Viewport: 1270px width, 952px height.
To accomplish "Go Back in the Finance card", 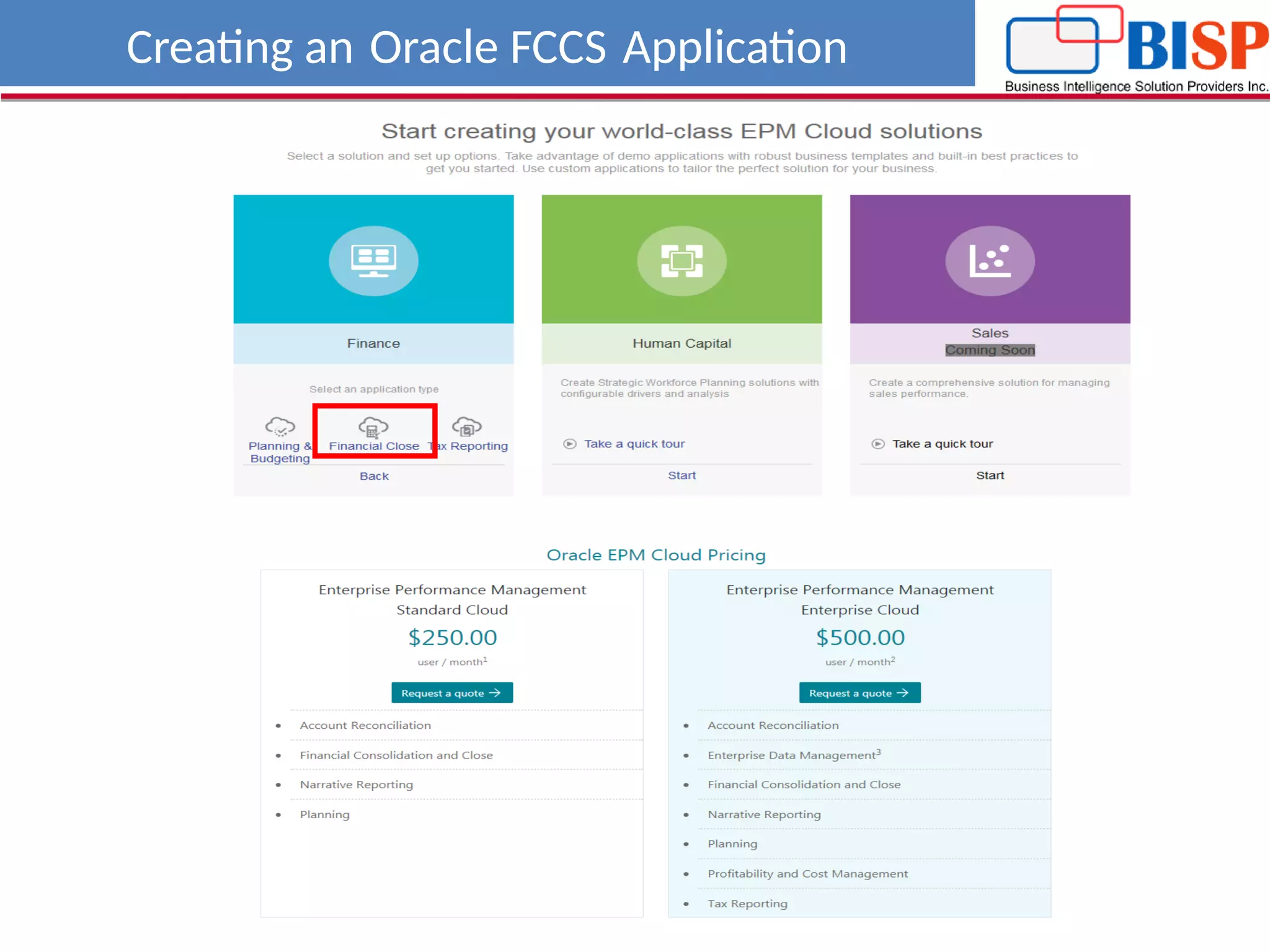I will click(x=374, y=476).
